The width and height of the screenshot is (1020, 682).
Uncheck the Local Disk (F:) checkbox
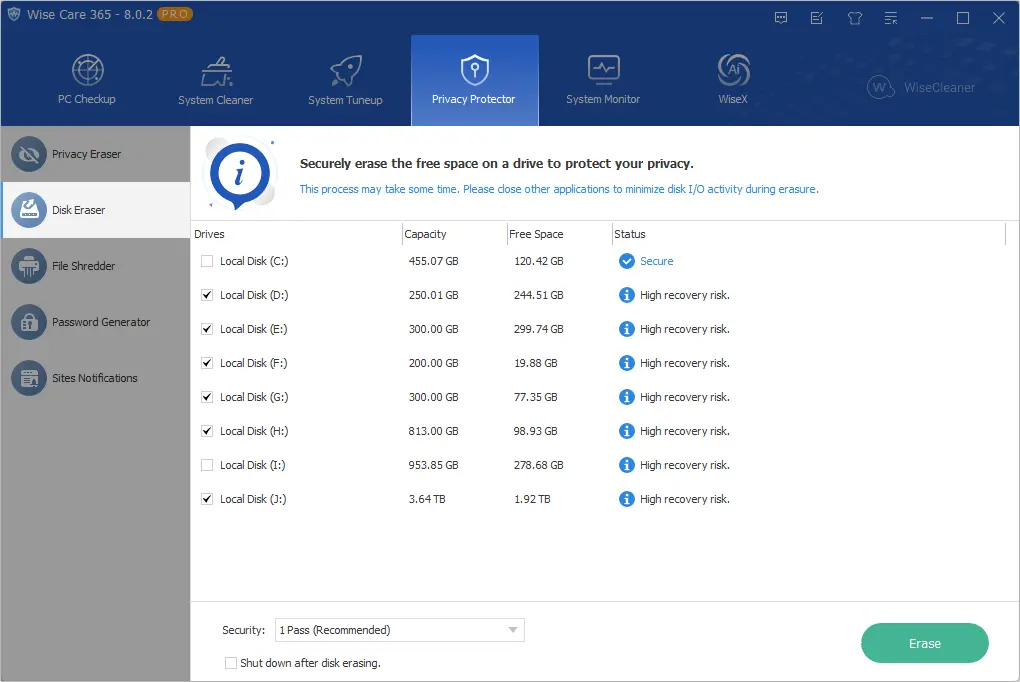click(x=207, y=363)
